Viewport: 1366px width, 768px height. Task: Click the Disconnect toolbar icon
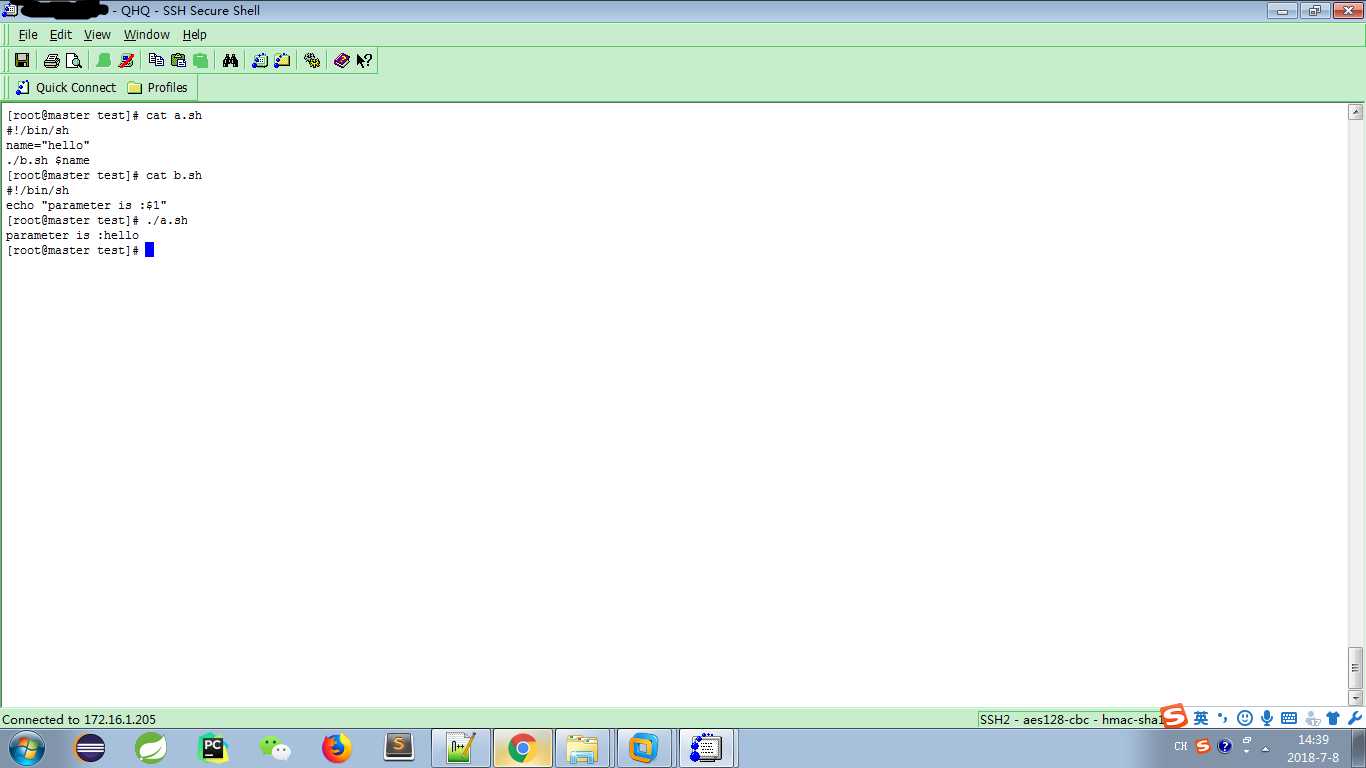[x=126, y=61]
